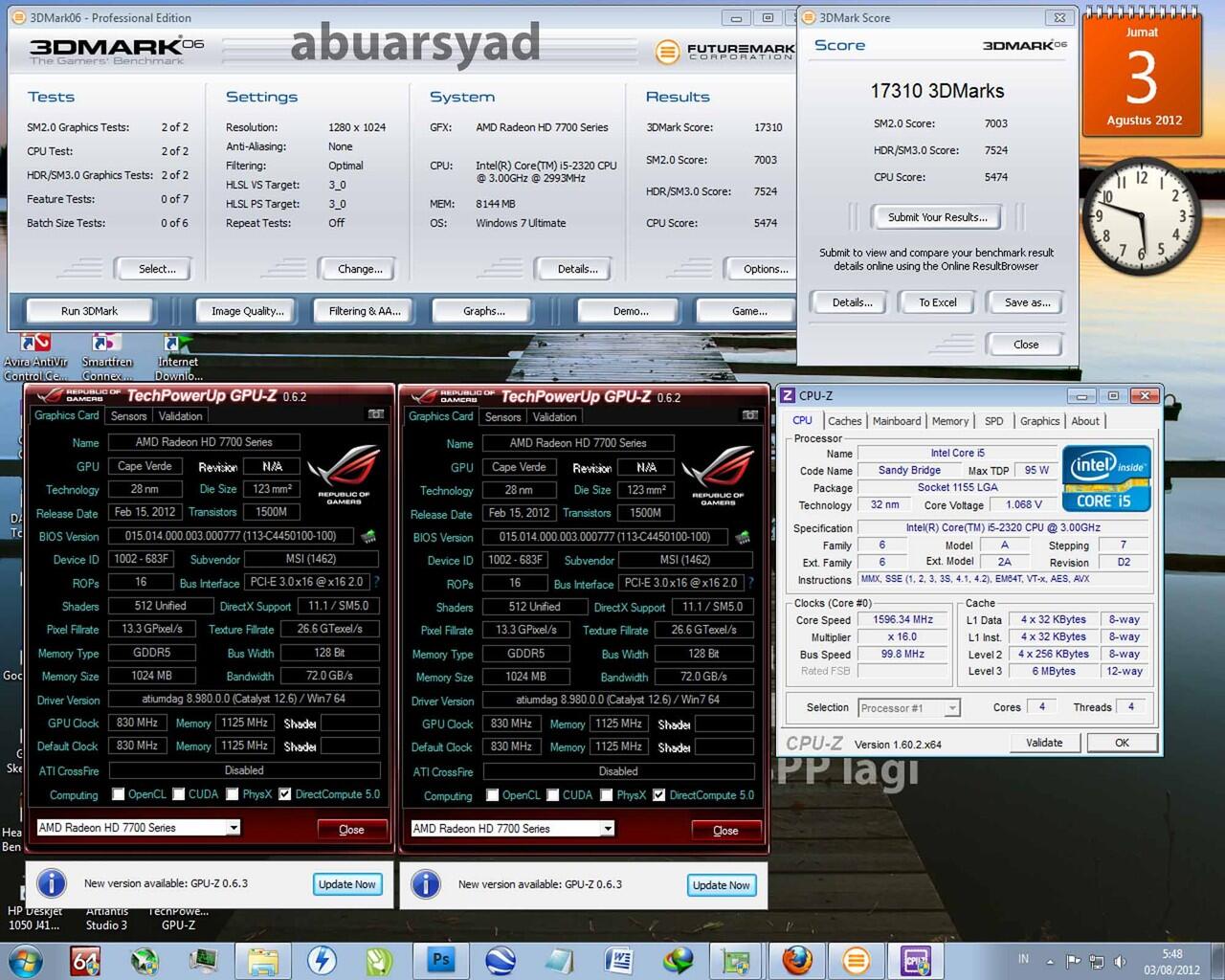This screenshot has width=1225, height=980.
Task: Toggle CUDA checkbox in left GPU-Z
Action: [x=179, y=794]
